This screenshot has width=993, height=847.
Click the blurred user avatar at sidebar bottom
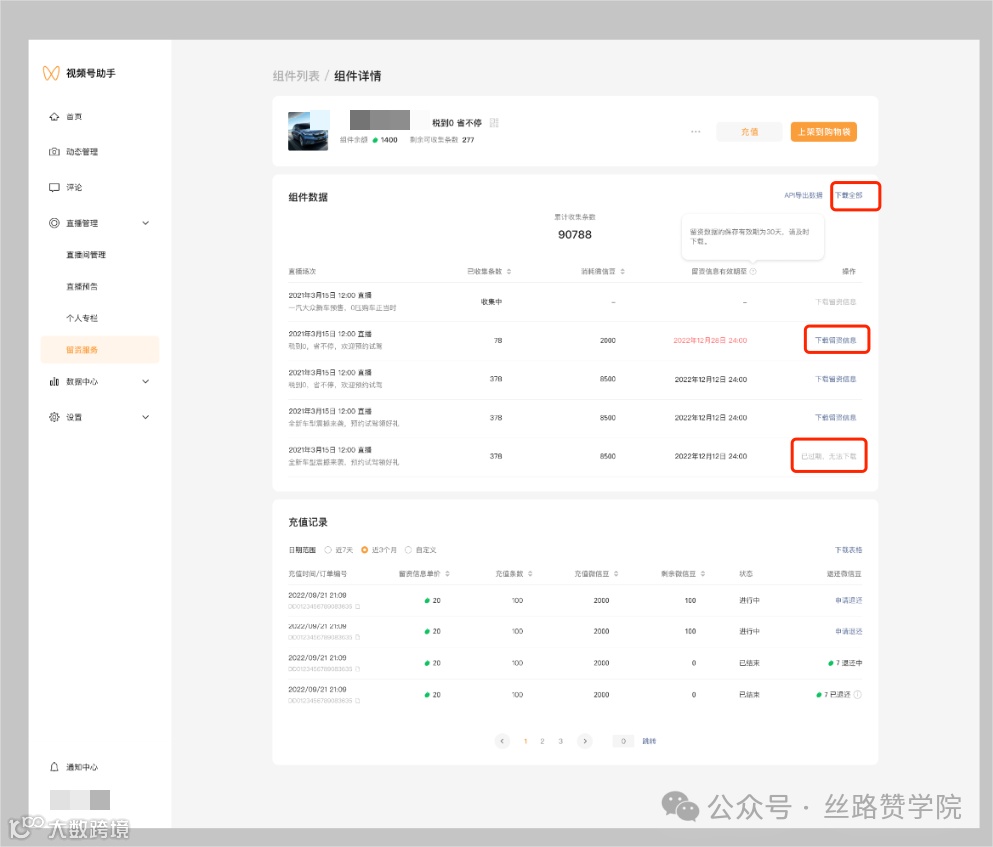[80, 800]
